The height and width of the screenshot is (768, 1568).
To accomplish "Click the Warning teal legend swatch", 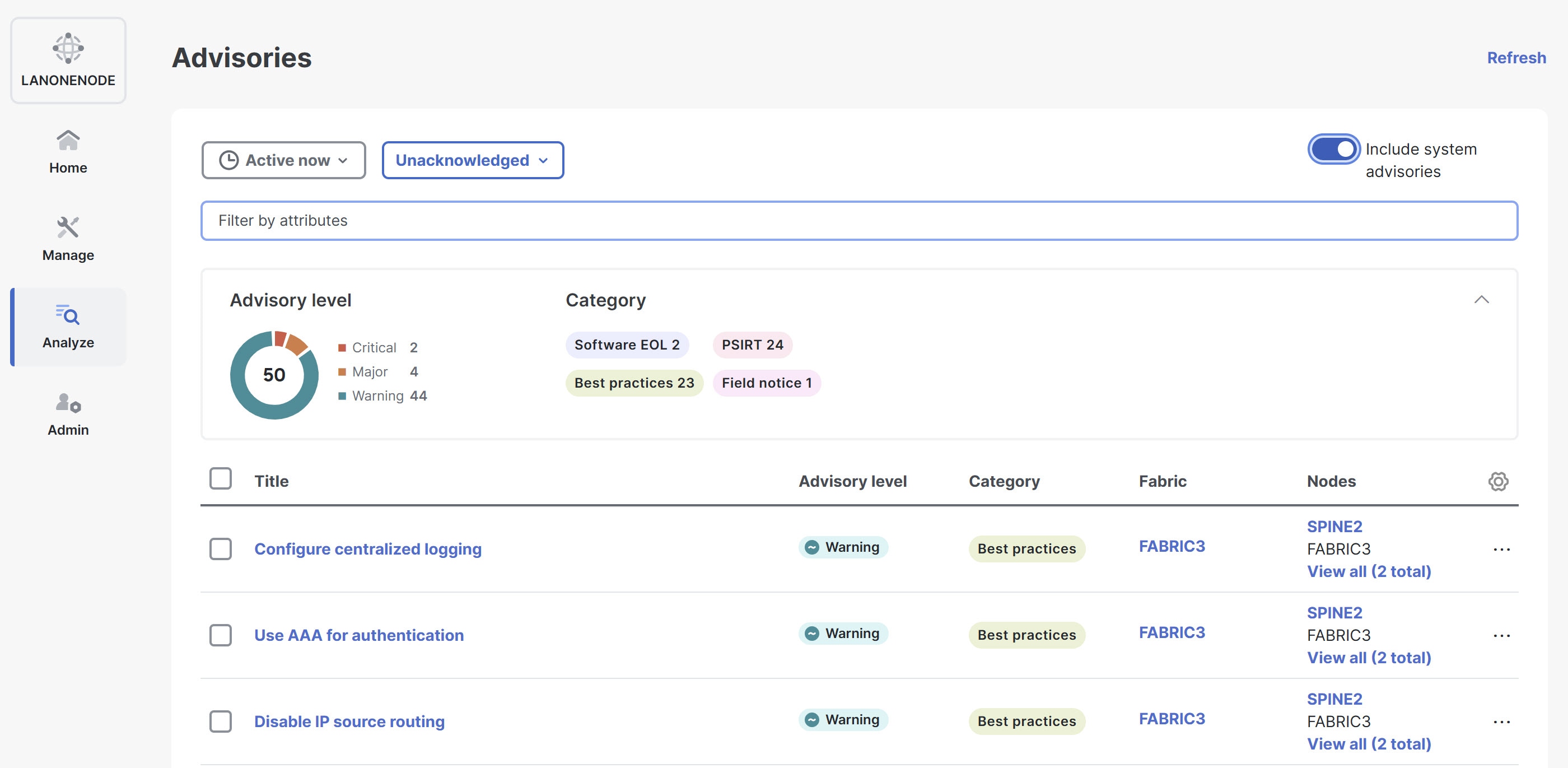I will coord(342,396).
